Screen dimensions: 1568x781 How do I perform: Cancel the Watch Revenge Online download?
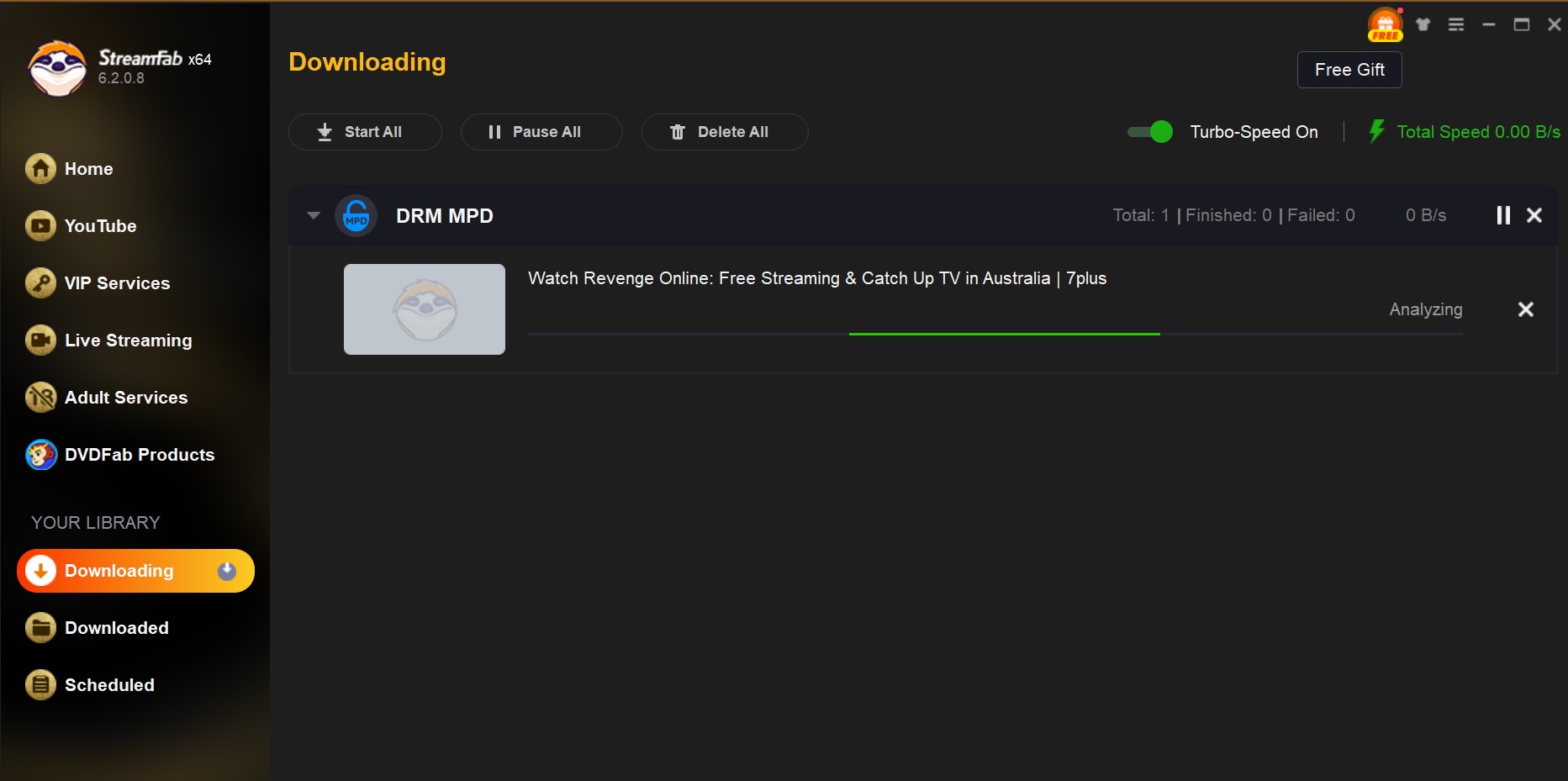[1526, 309]
